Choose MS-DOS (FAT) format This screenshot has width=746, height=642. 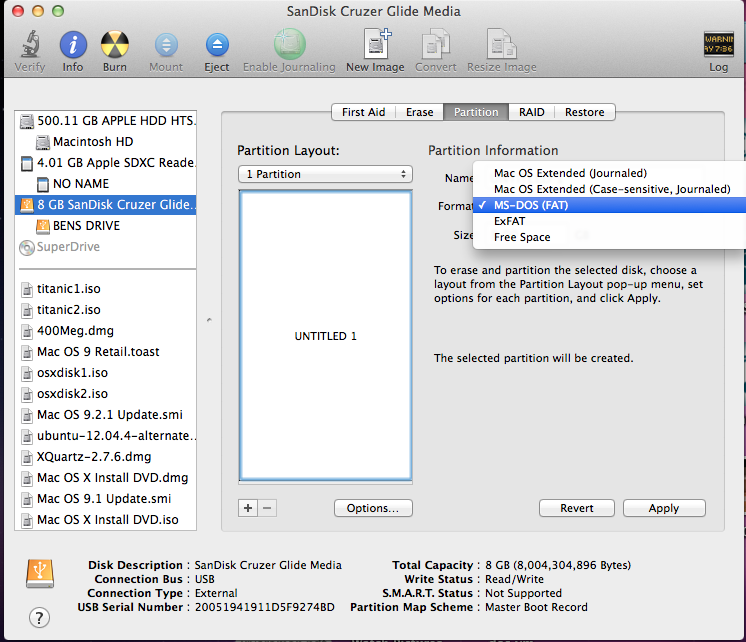click(609, 205)
